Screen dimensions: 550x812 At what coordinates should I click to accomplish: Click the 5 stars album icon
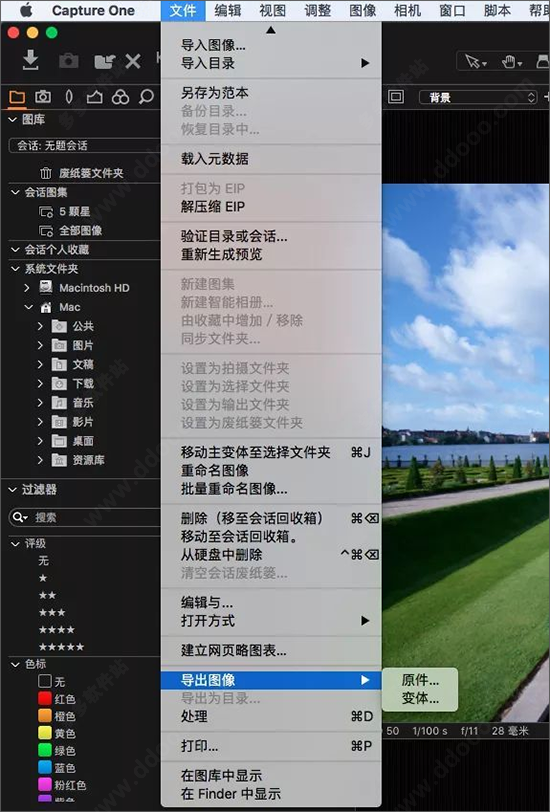click(46, 212)
